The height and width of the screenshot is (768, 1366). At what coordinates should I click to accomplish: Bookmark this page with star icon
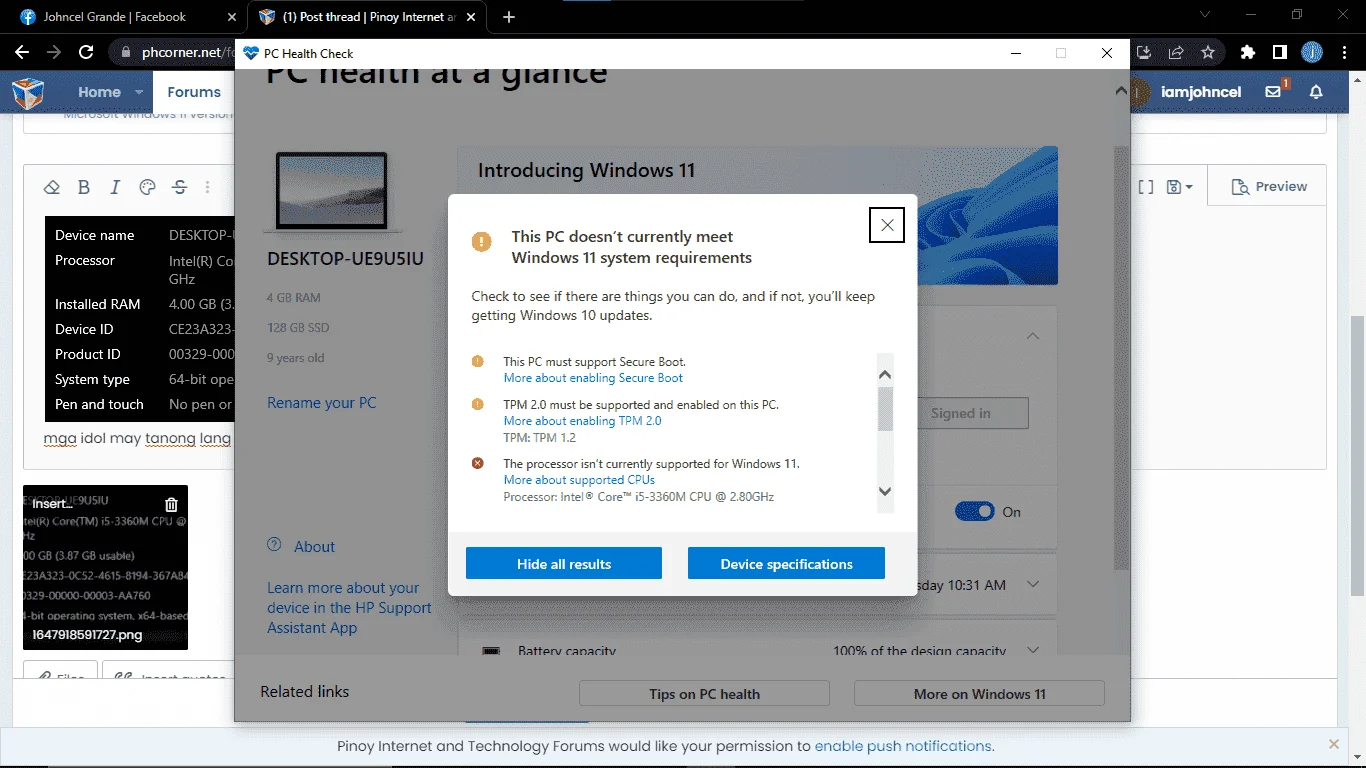click(1208, 52)
